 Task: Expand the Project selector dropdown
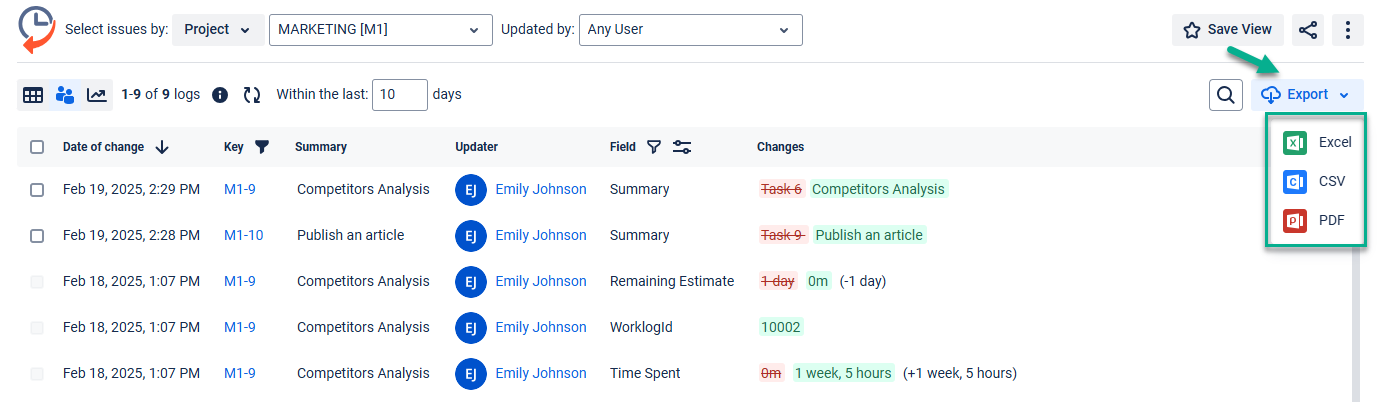[x=218, y=30]
